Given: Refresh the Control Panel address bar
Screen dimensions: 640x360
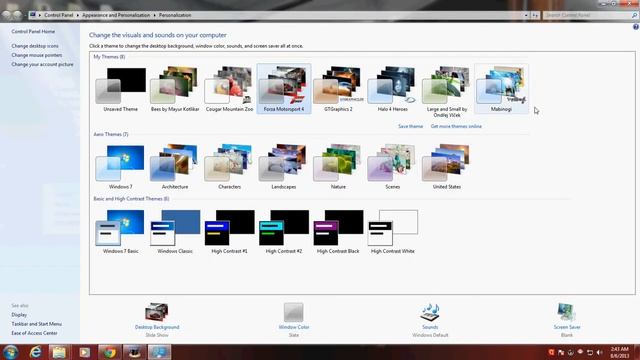Looking at the screenshot, I should coord(535,15).
